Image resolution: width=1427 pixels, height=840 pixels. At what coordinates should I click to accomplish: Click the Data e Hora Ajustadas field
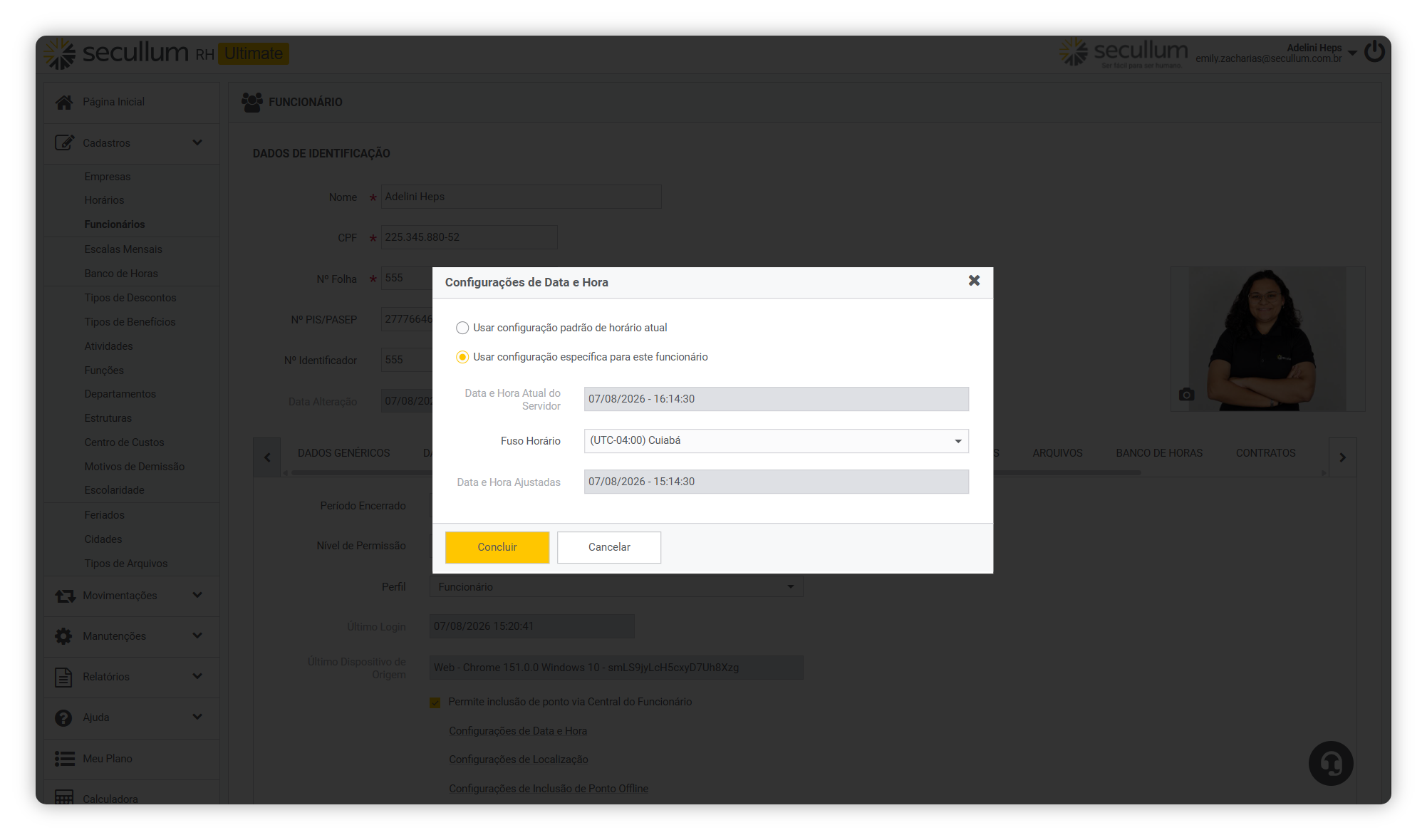coord(777,482)
